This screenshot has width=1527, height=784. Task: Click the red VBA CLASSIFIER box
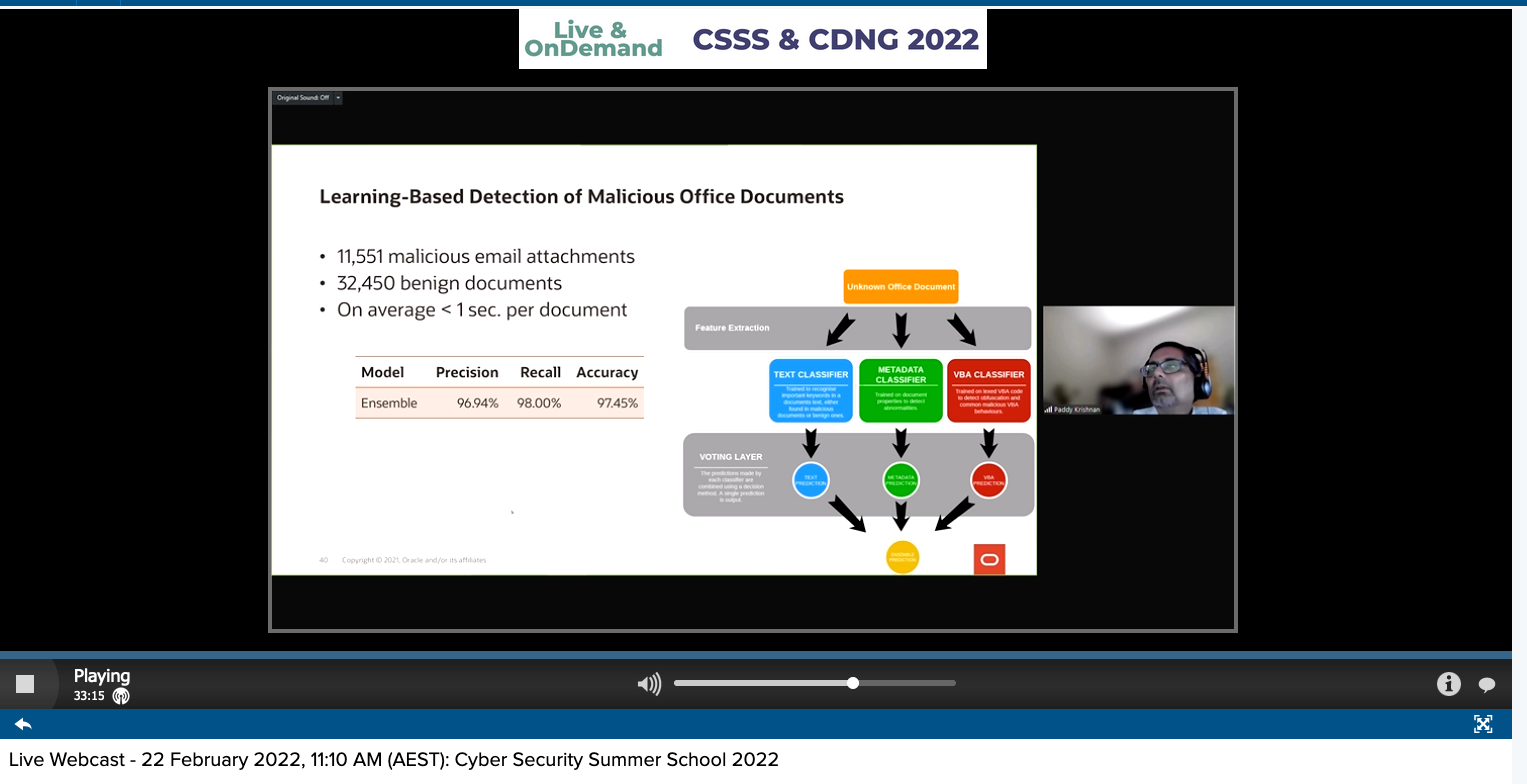(988, 390)
